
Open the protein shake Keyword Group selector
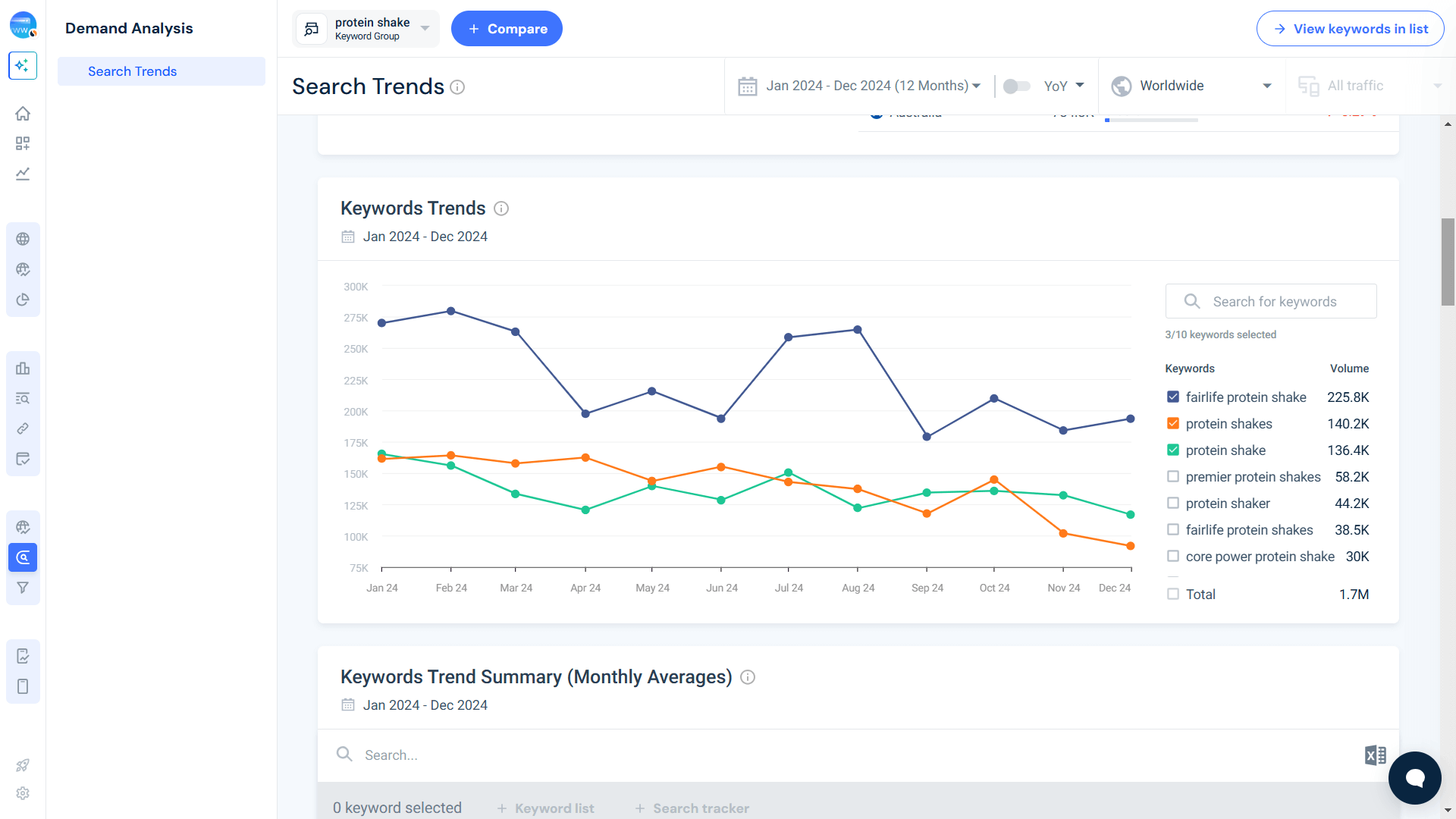point(366,28)
